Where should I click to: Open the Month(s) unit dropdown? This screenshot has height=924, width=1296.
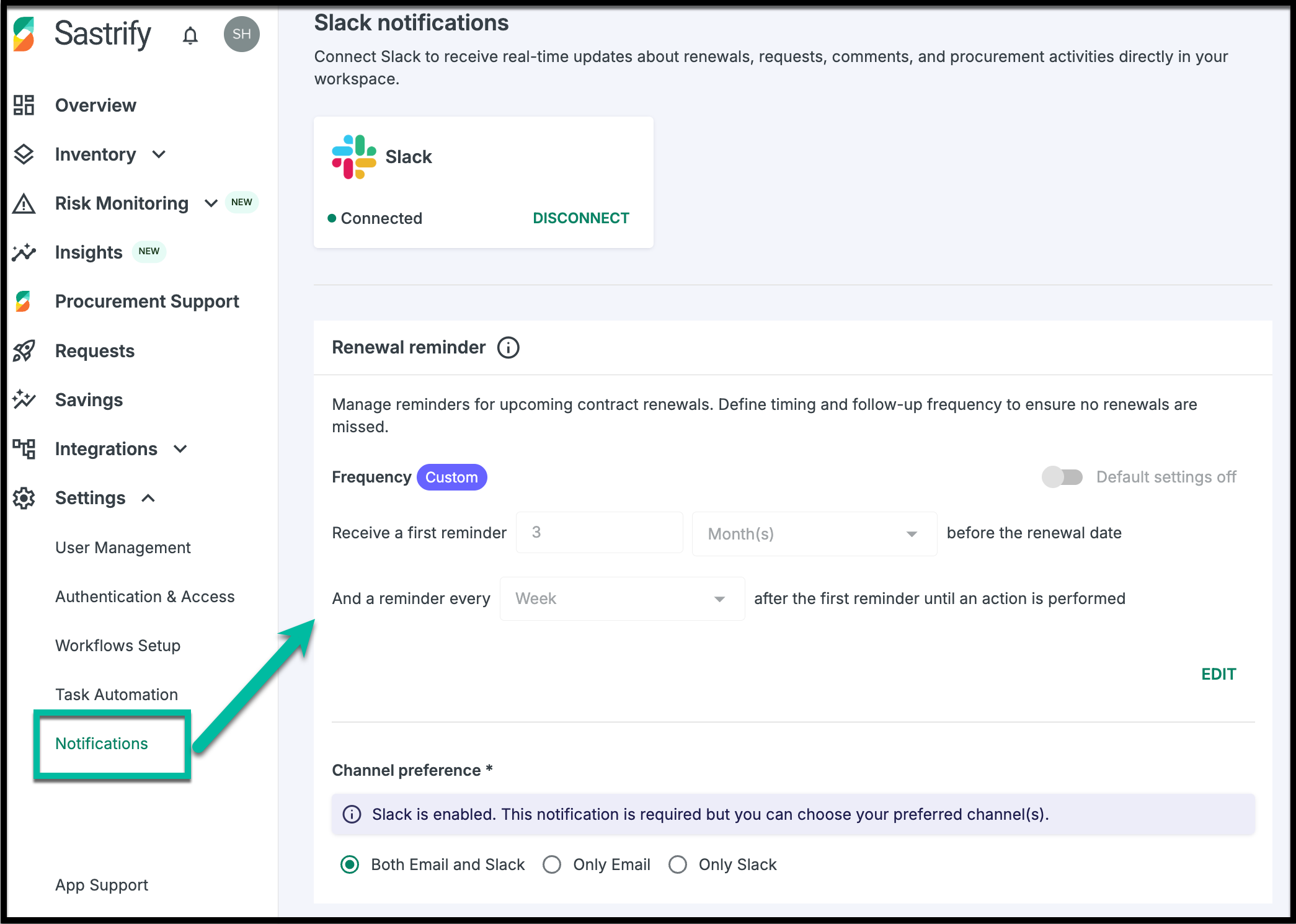[x=814, y=534]
